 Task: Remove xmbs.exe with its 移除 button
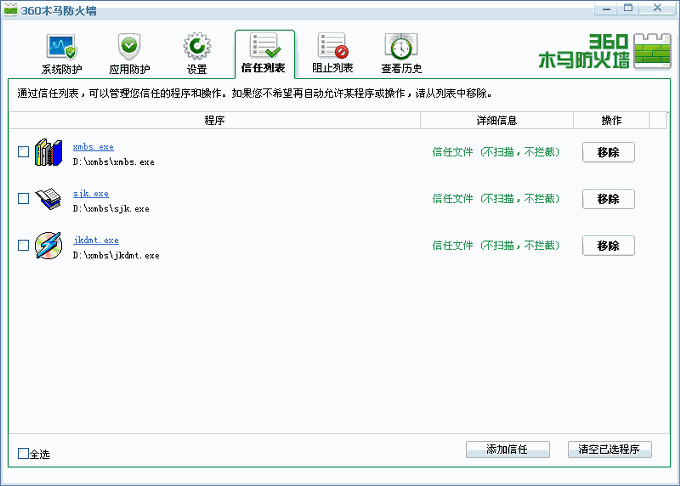pos(608,152)
